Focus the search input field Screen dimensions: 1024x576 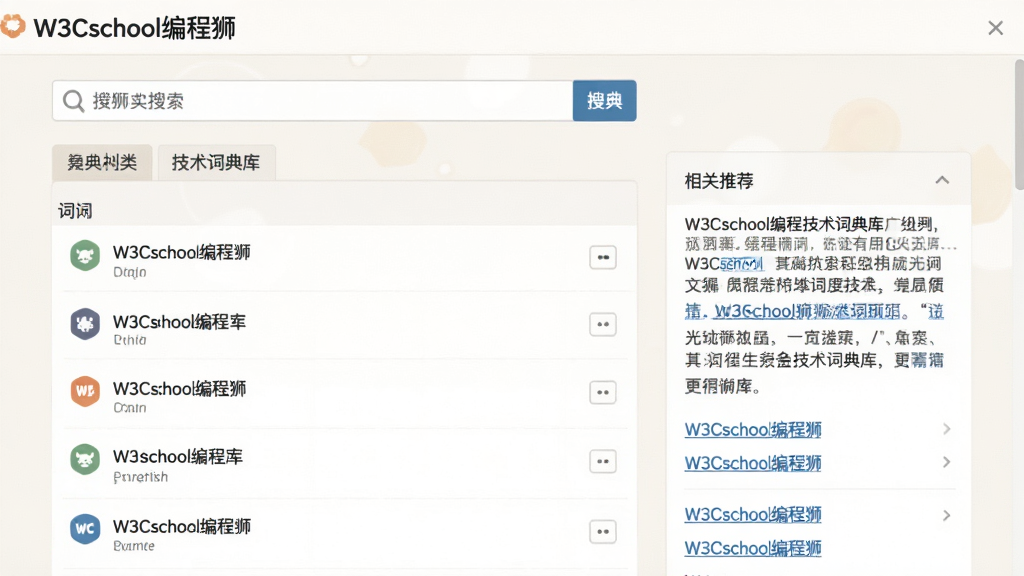313,101
